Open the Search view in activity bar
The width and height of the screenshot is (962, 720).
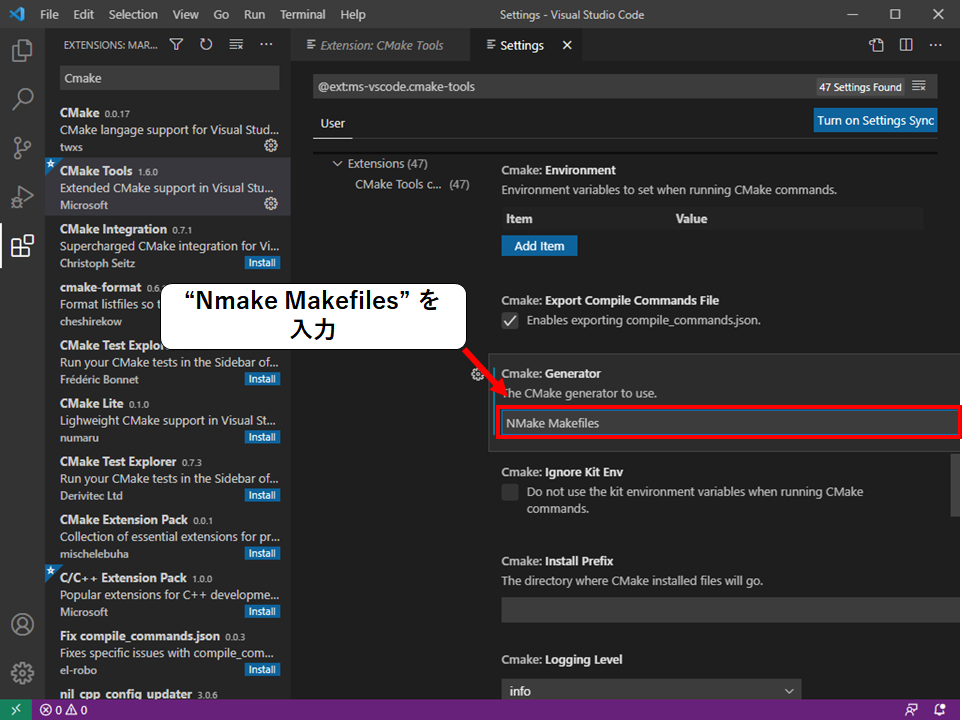(x=22, y=99)
